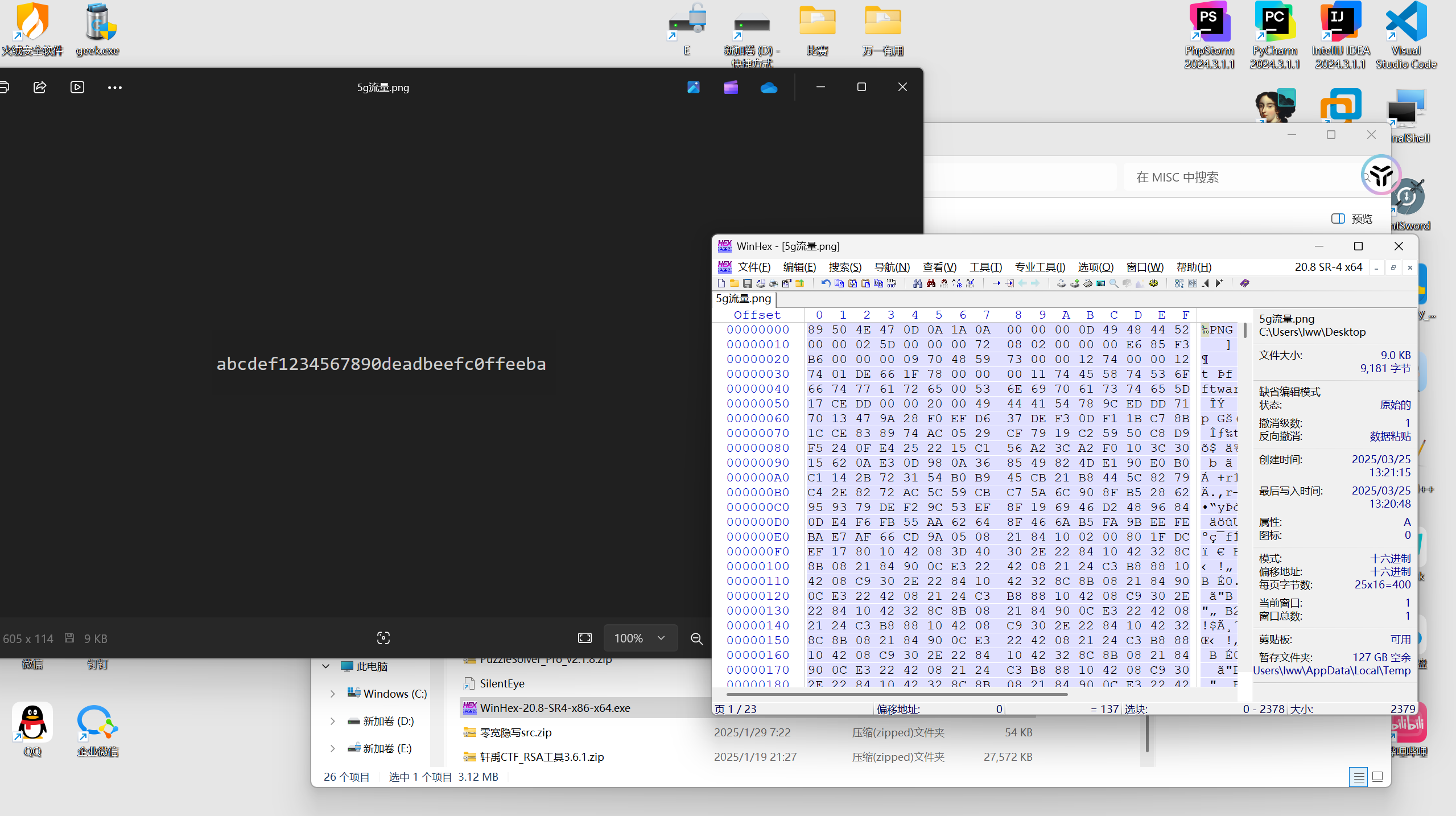The height and width of the screenshot is (816, 1456).
Task: Click WinHex New file toolbar icon
Action: coord(721,283)
